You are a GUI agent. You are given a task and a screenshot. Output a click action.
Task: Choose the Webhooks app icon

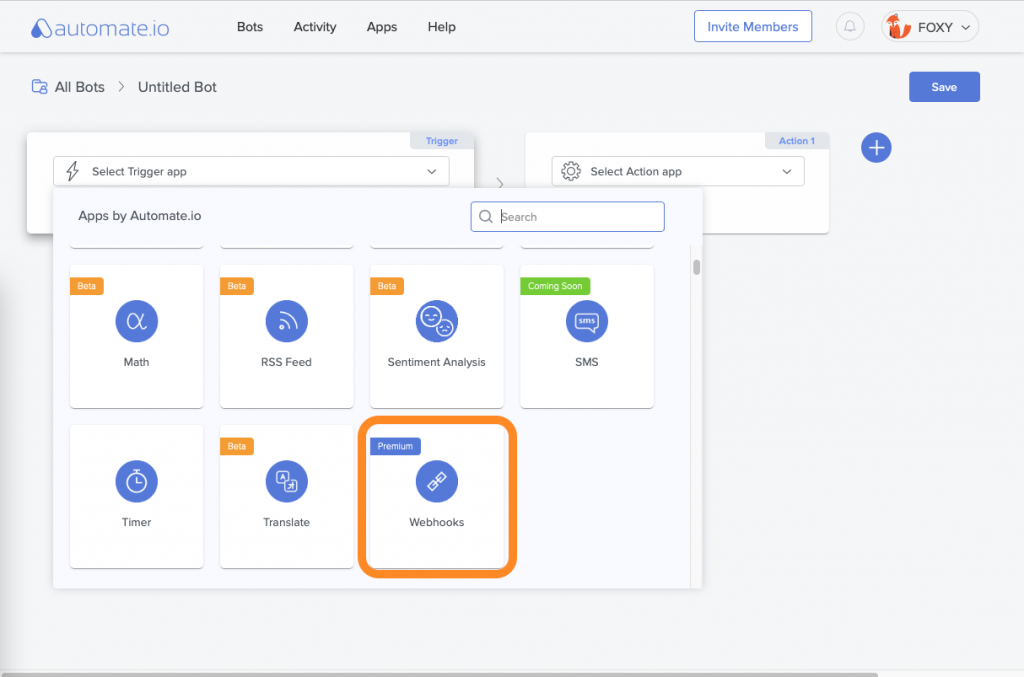(437, 481)
